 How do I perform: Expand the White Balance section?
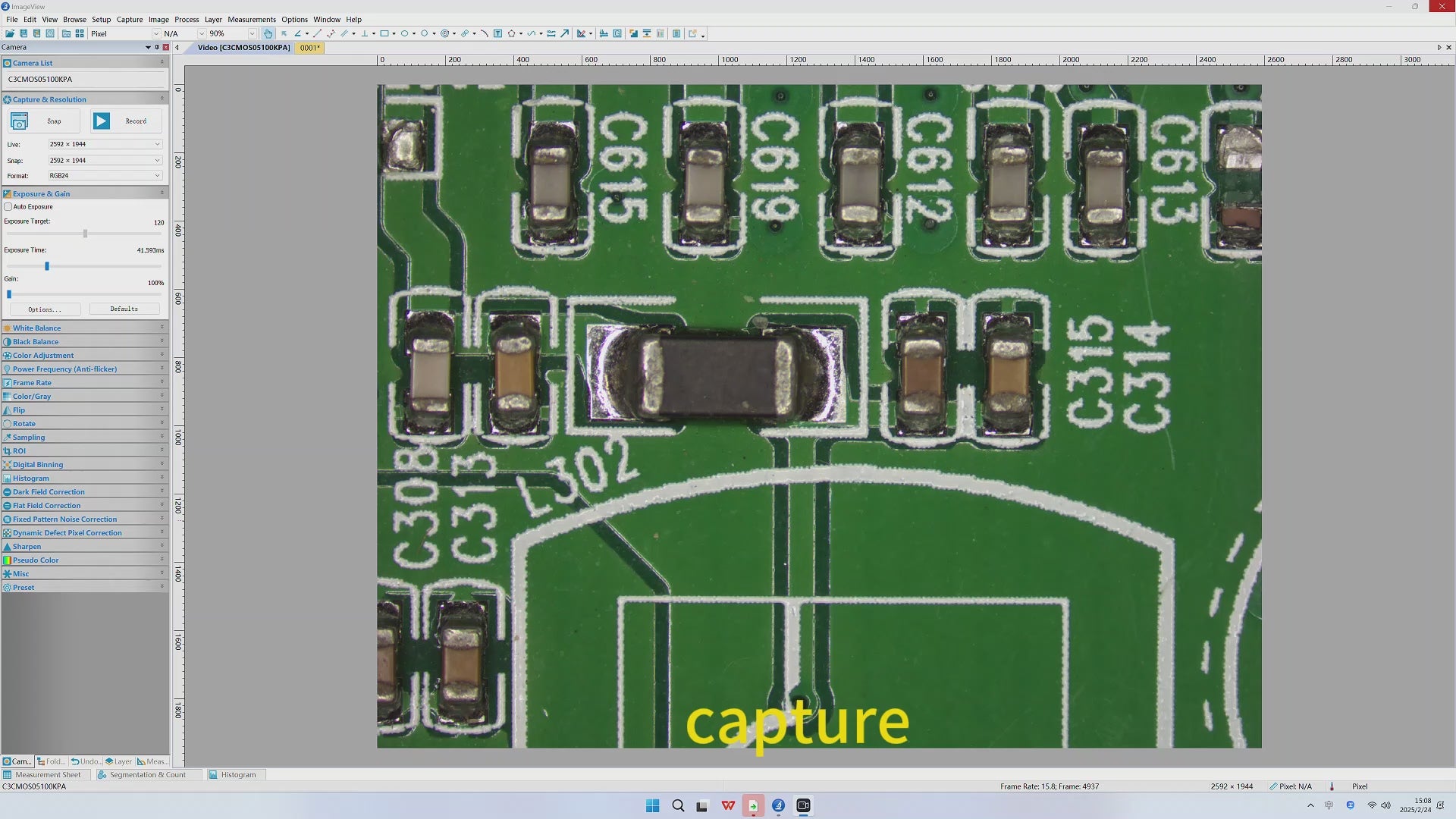coord(84,328)
